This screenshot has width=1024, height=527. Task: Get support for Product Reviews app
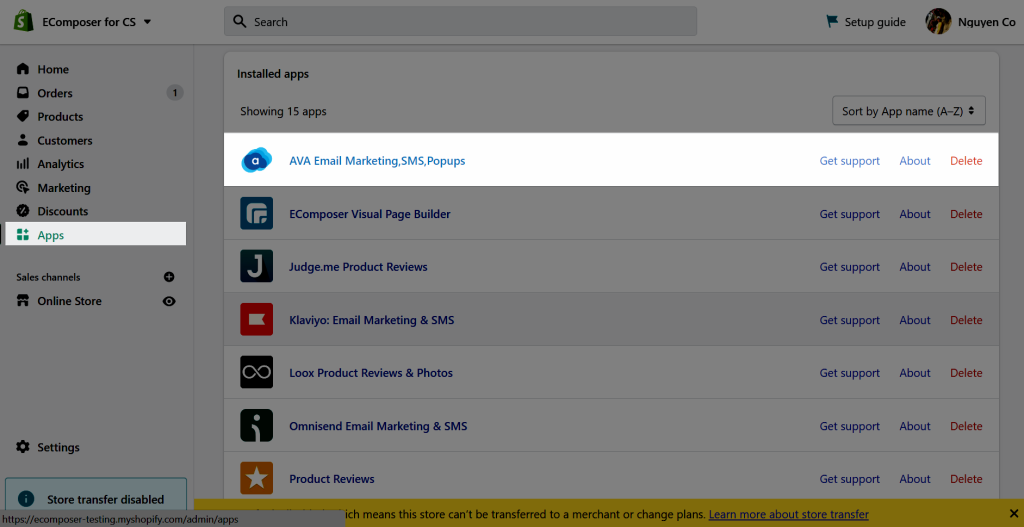[x=850, y=479]
